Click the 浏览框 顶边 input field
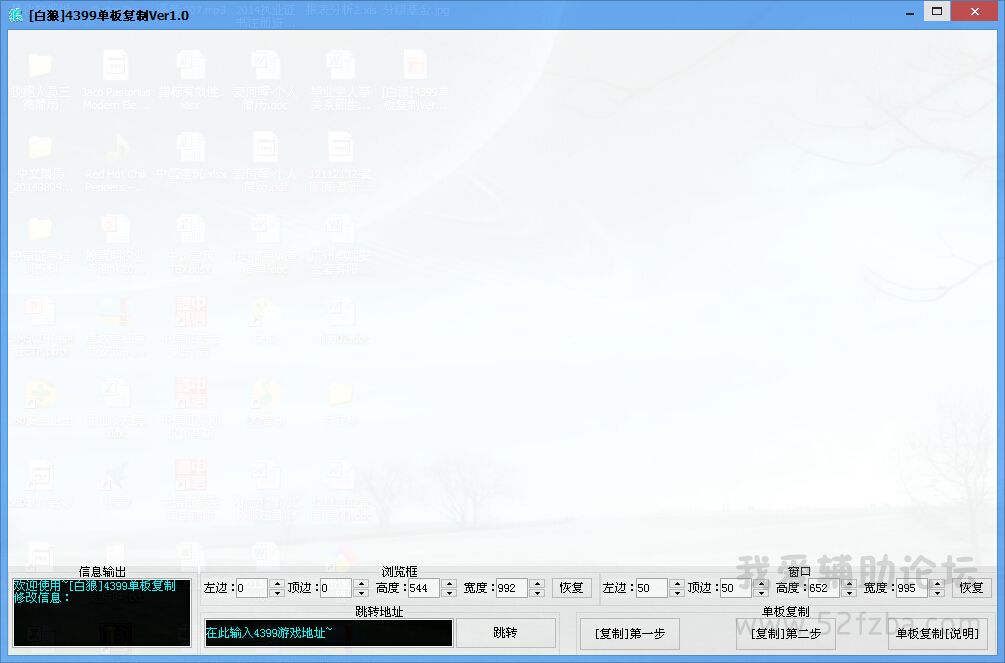Image resolution: width=1005 pixels, height=663 pixels. [336, 588]
